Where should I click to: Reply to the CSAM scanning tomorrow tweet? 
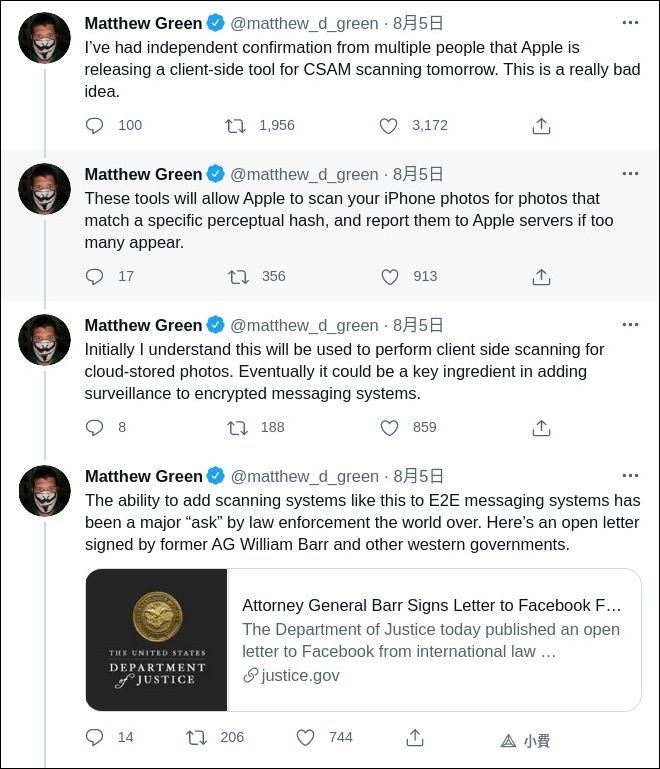(94, 126)
